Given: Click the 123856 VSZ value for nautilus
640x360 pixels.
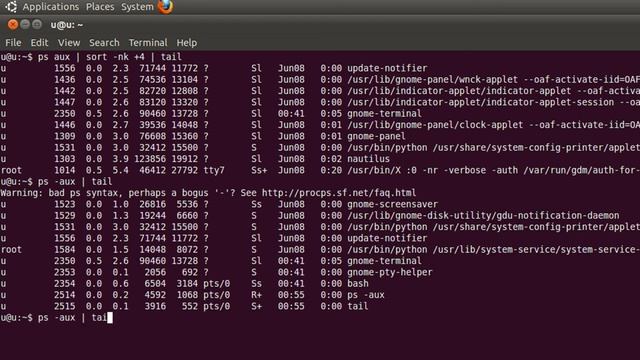Looking at the screenshot, I should coord(150,159).
